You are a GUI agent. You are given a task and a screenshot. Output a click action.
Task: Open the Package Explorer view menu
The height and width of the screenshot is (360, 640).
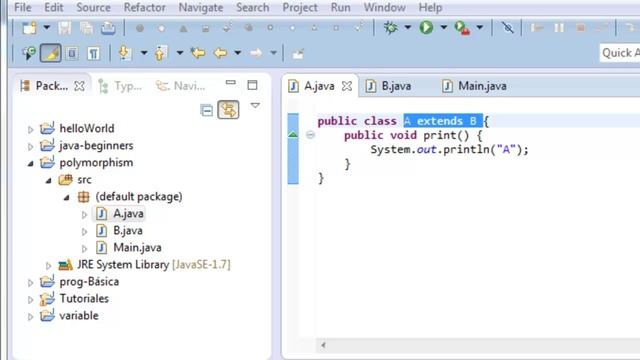(x=255, y=106)
